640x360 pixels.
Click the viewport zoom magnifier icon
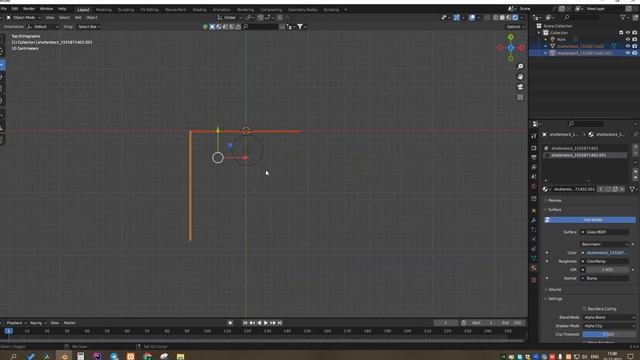520,67
